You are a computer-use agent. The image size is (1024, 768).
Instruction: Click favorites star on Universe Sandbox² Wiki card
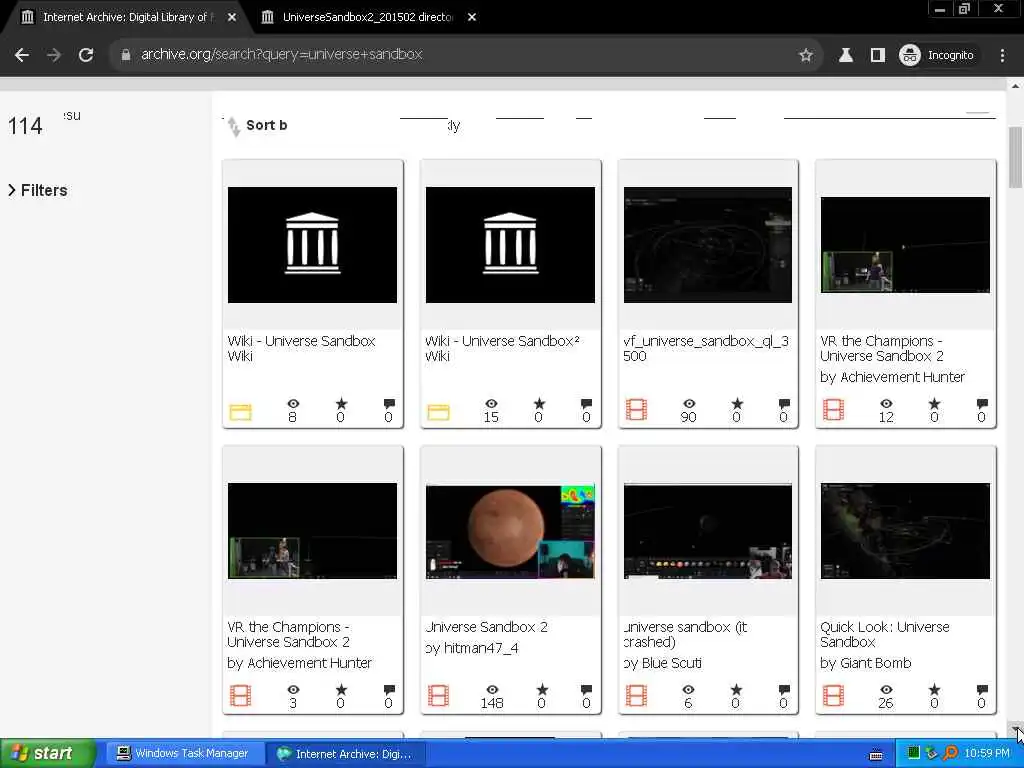click(x=539, y=404)
